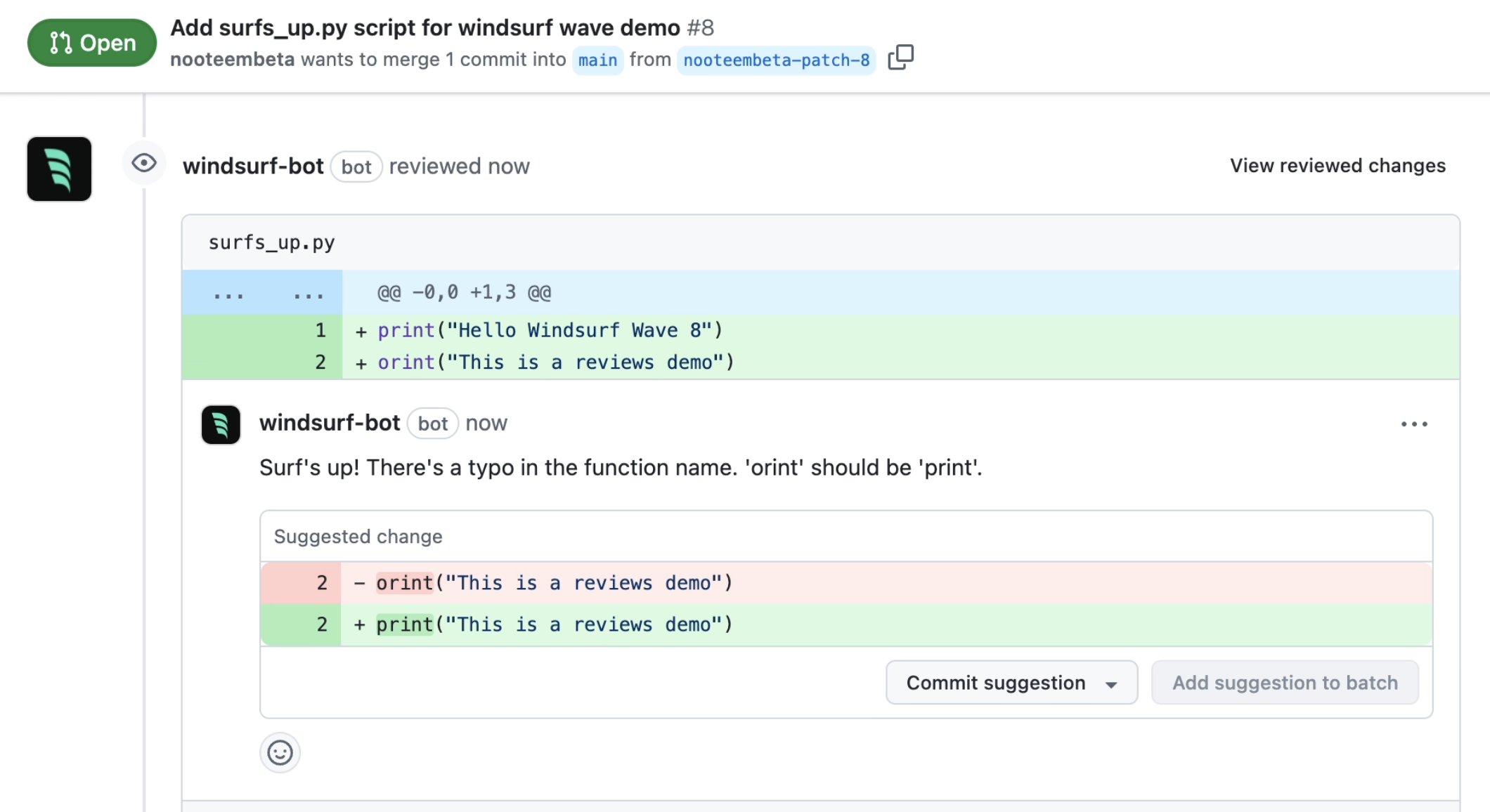The width and height of the screenshot is (1490, 812).
Task: Click the 'wants to merge 1 commit into' text
Action: tap(433, 59)
